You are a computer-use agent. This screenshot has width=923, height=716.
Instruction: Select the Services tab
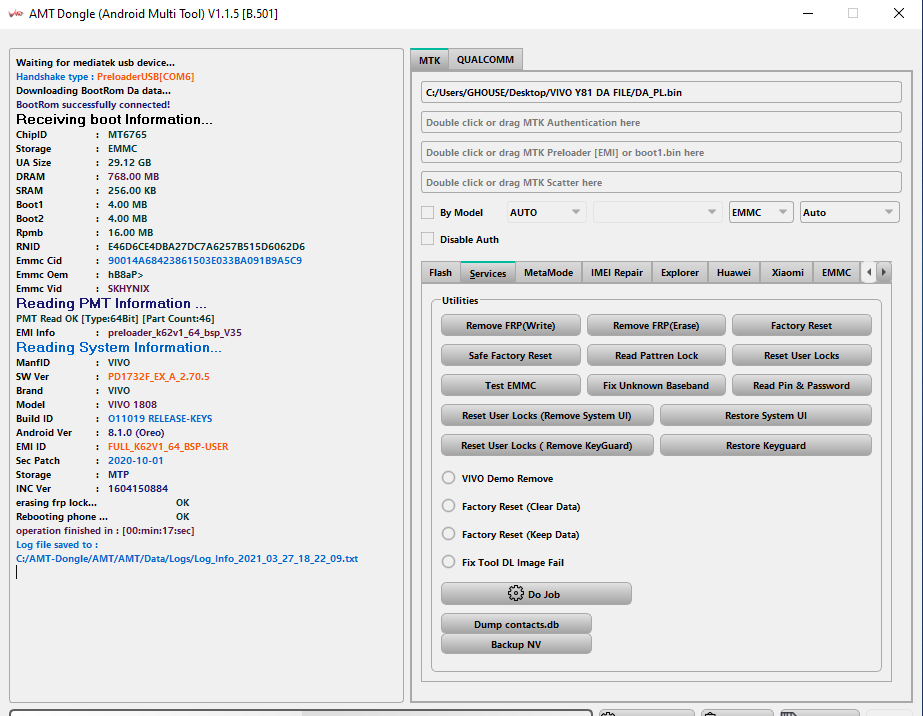tap(488, 273)
